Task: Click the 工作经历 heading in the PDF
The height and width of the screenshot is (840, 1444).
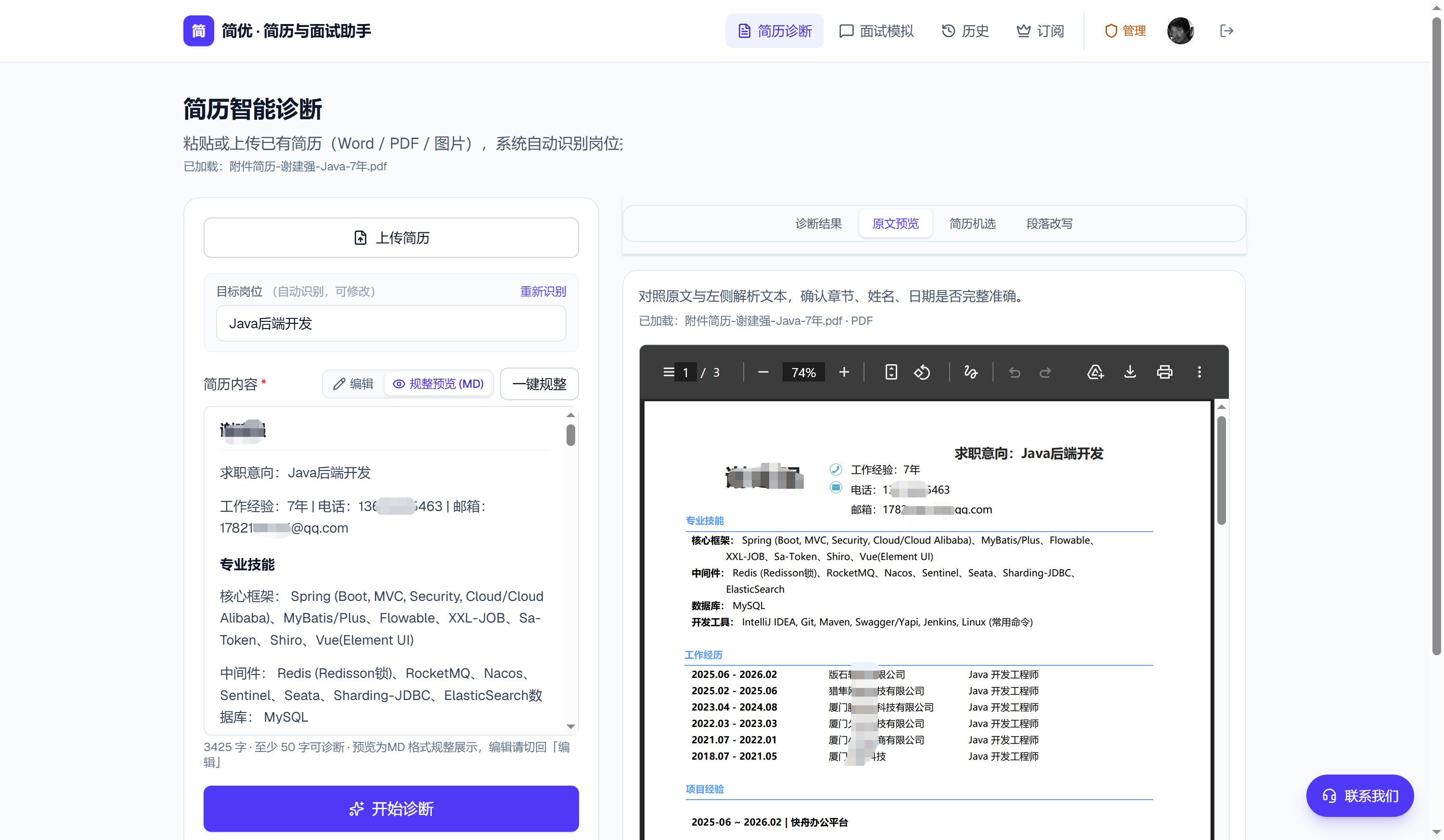Action: pos(704,654)
